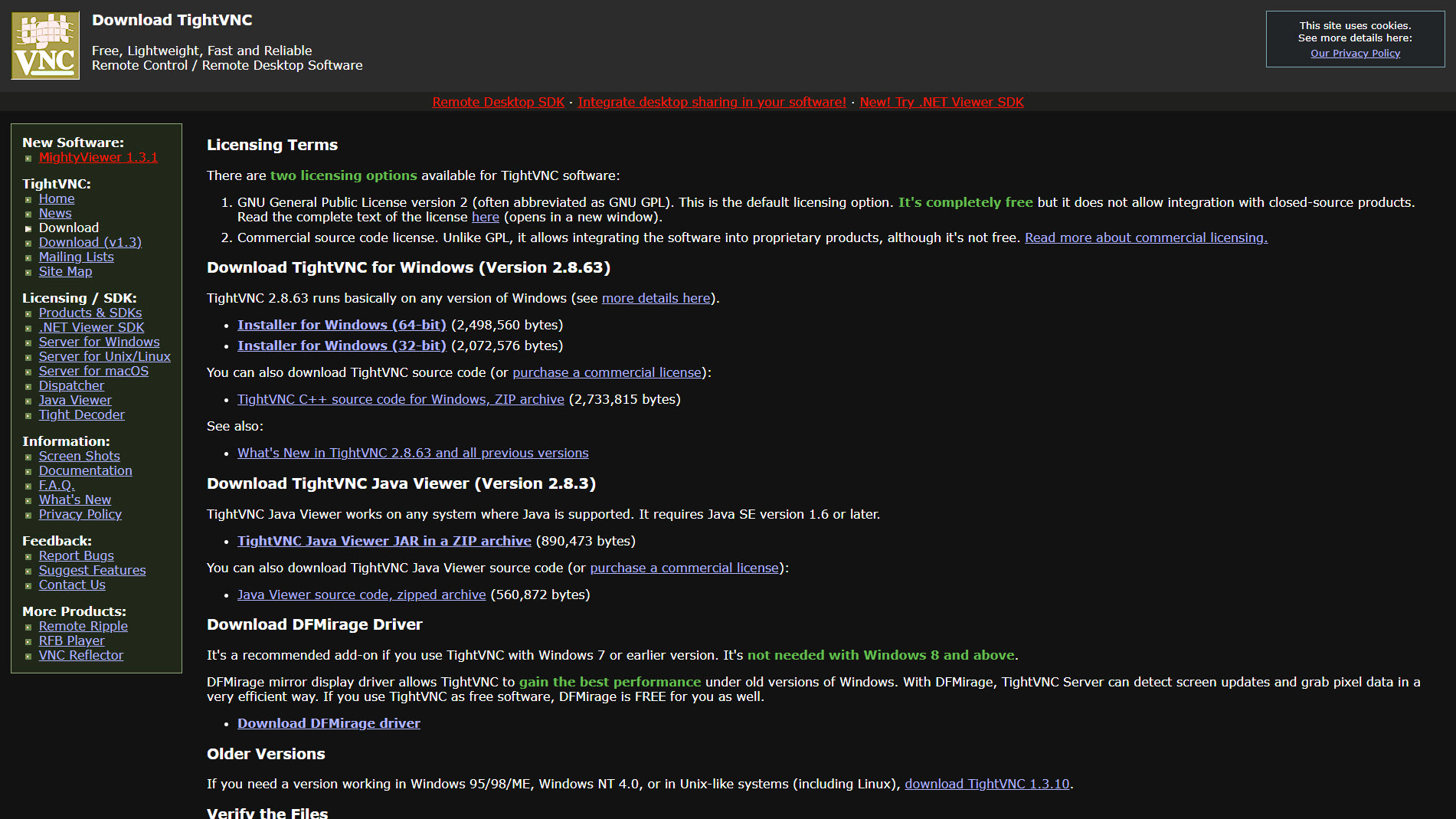The height and width of the screenshot is (819, 1456).
Task: Open the Site Map sidebar link
Action: pyautogui.click(x=65, y=271)
